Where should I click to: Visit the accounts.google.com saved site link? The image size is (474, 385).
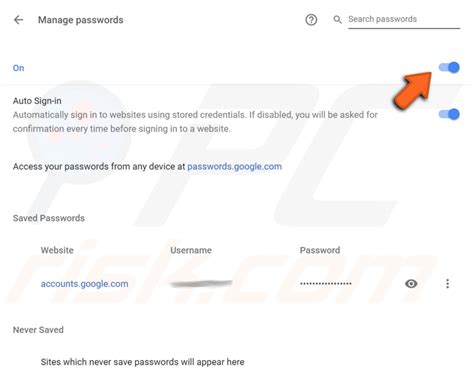[x=84, y=284]
